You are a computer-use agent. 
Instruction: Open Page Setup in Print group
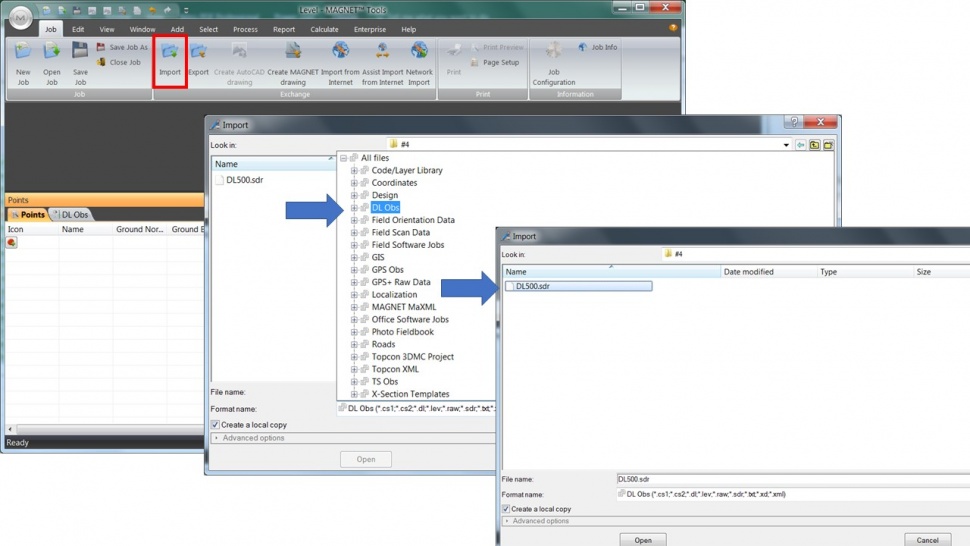pos(494,62)
